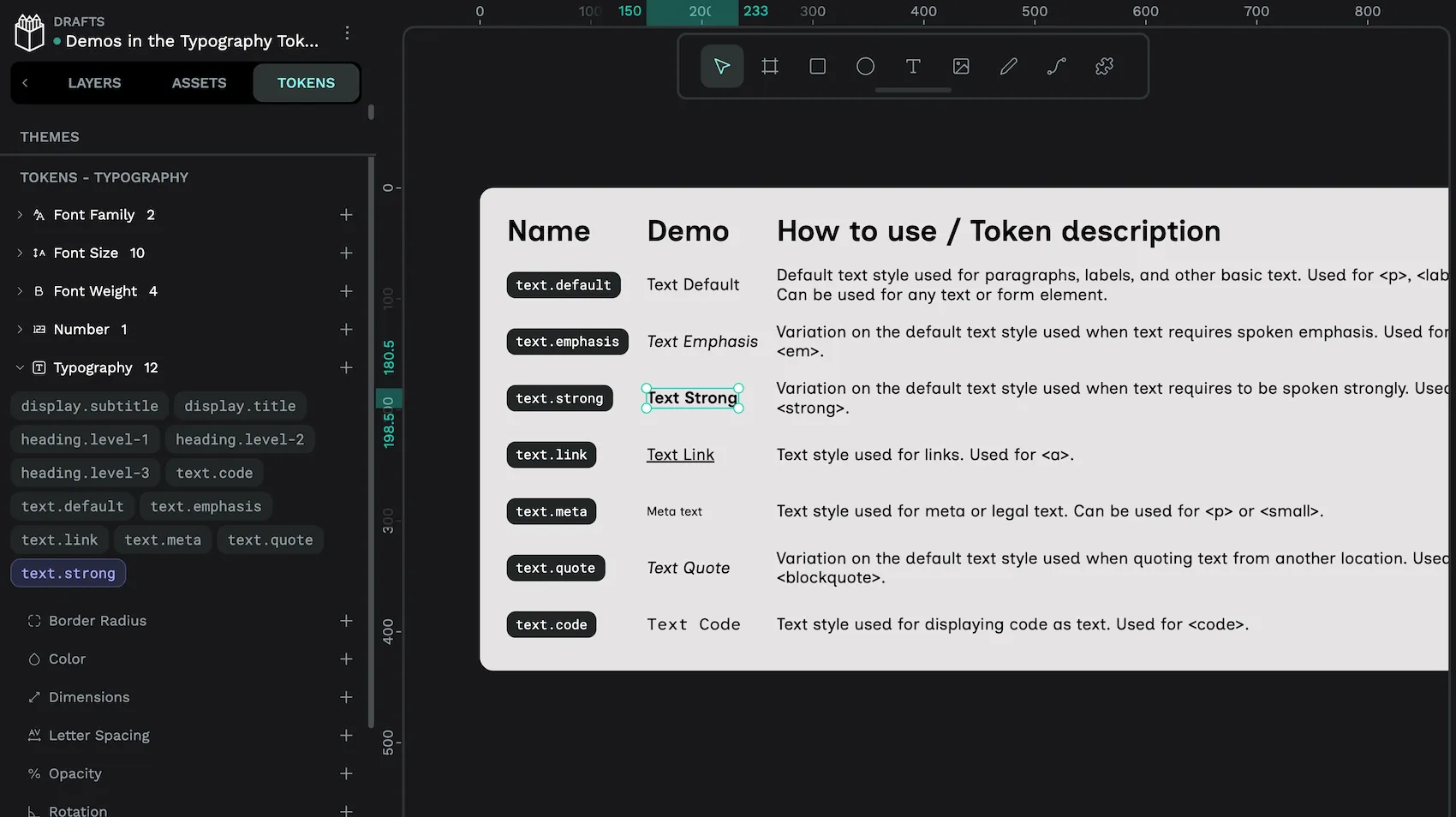The width and height of the screenshot is (1456, 817).
Task: Open the Image tool
Action: 960,66
